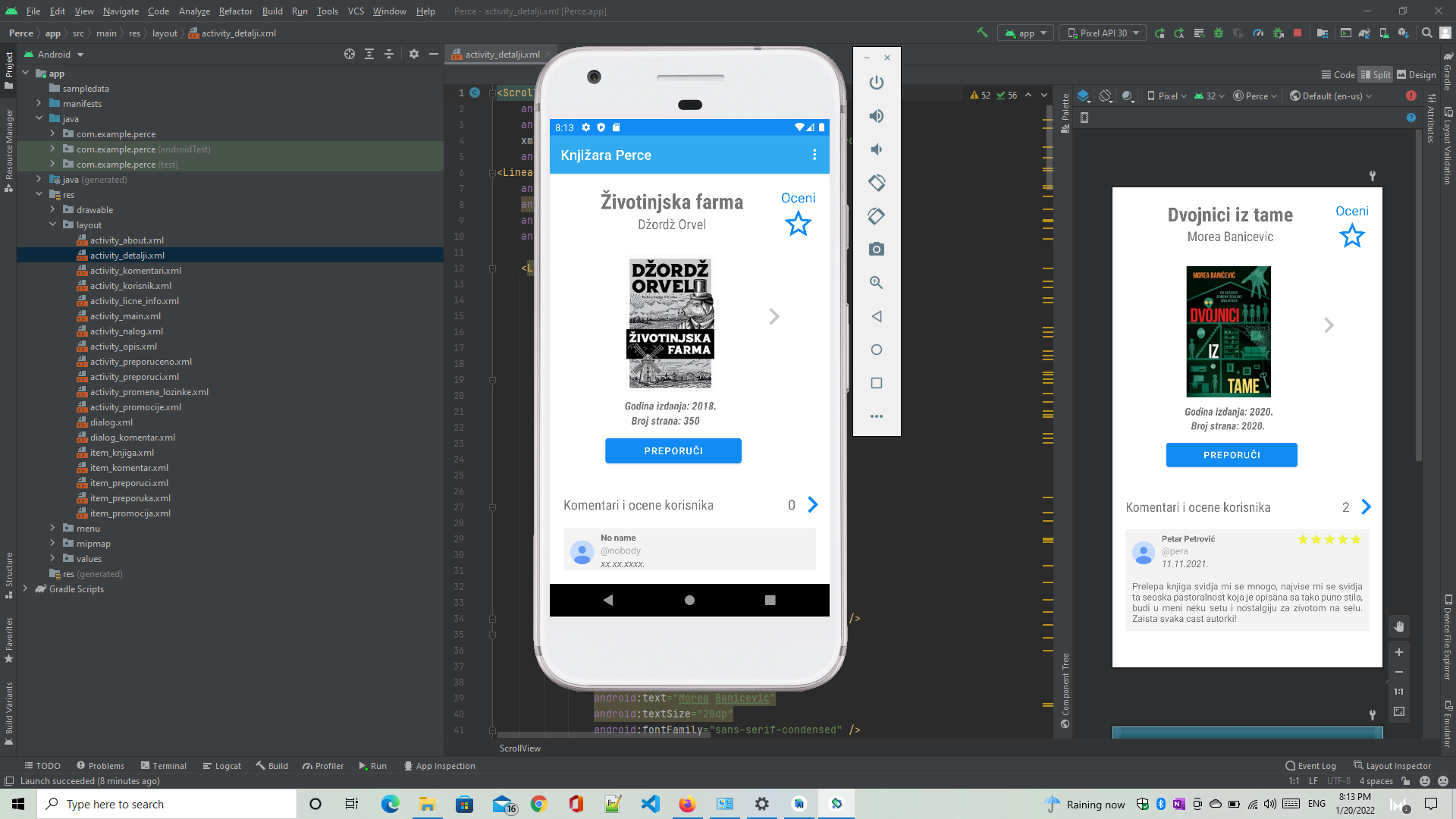The image size is (1456, 819).
Task: Debug the app using the bug icon
Action: 1219,33
